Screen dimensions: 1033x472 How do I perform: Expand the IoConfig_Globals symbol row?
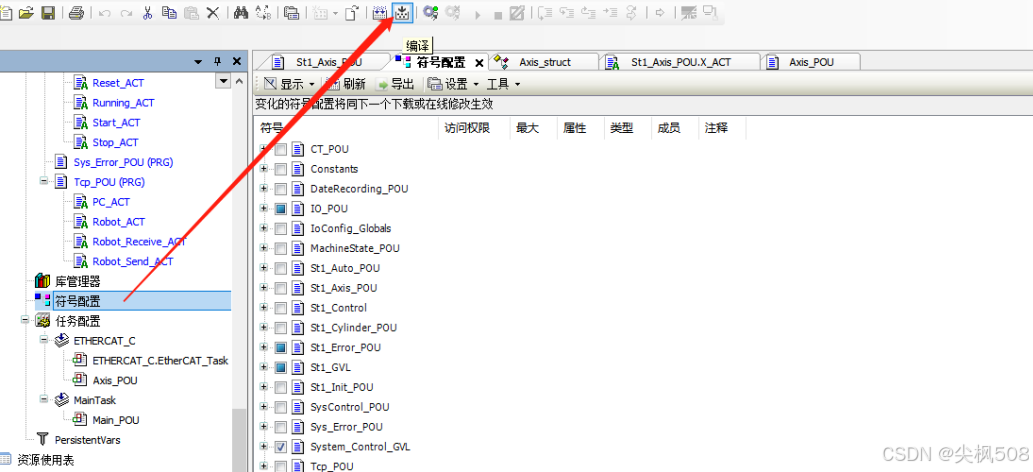click(264, 228)
